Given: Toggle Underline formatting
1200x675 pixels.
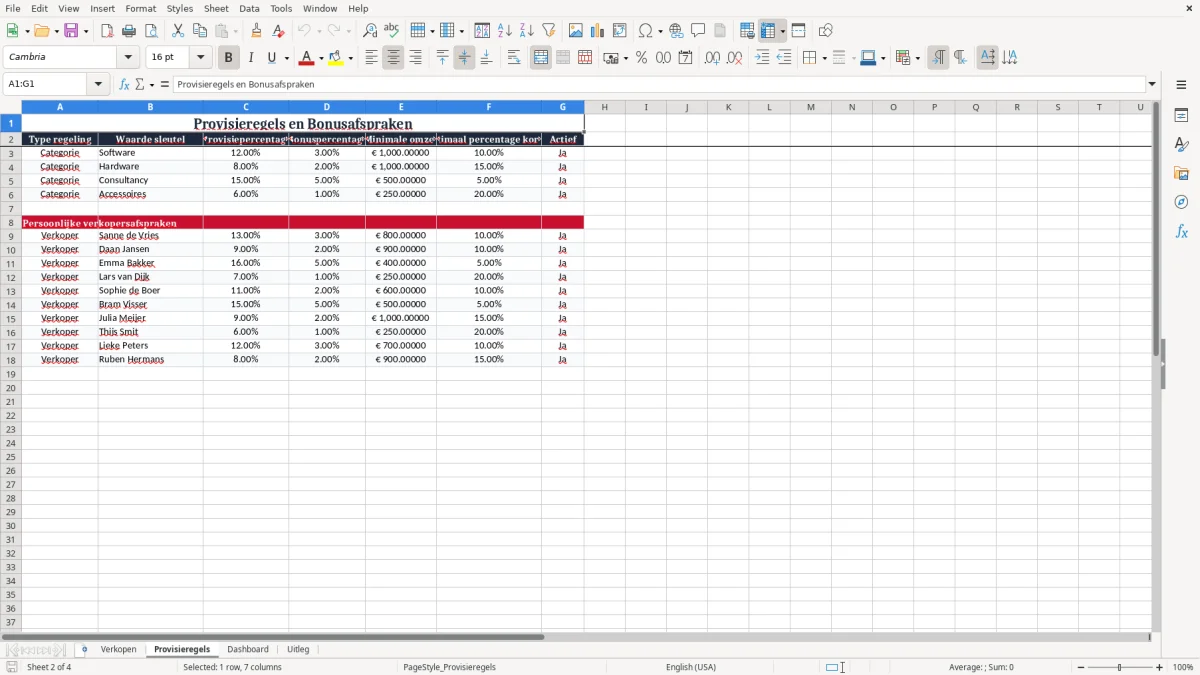Looking at the screenshot, I should 271,58.
